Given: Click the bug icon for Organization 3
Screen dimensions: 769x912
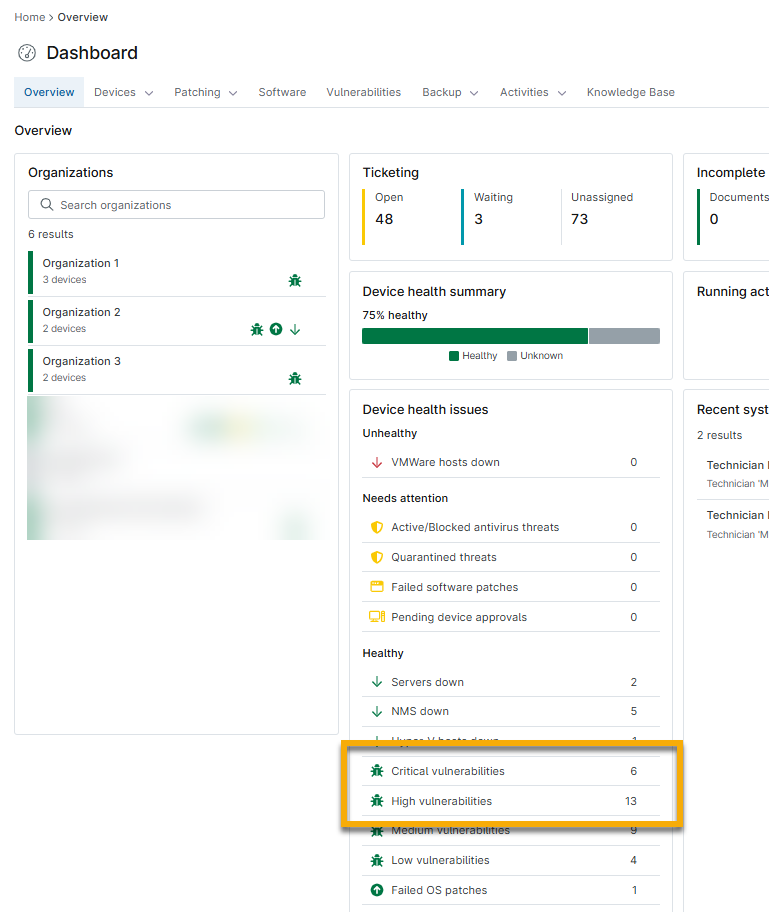Looking at the screenshot, I should [295, 378].
